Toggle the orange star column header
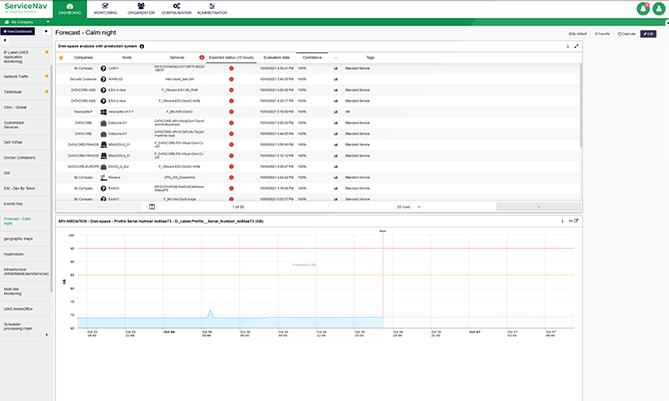The width and height of the screenshot is (669, 401). 61,58
